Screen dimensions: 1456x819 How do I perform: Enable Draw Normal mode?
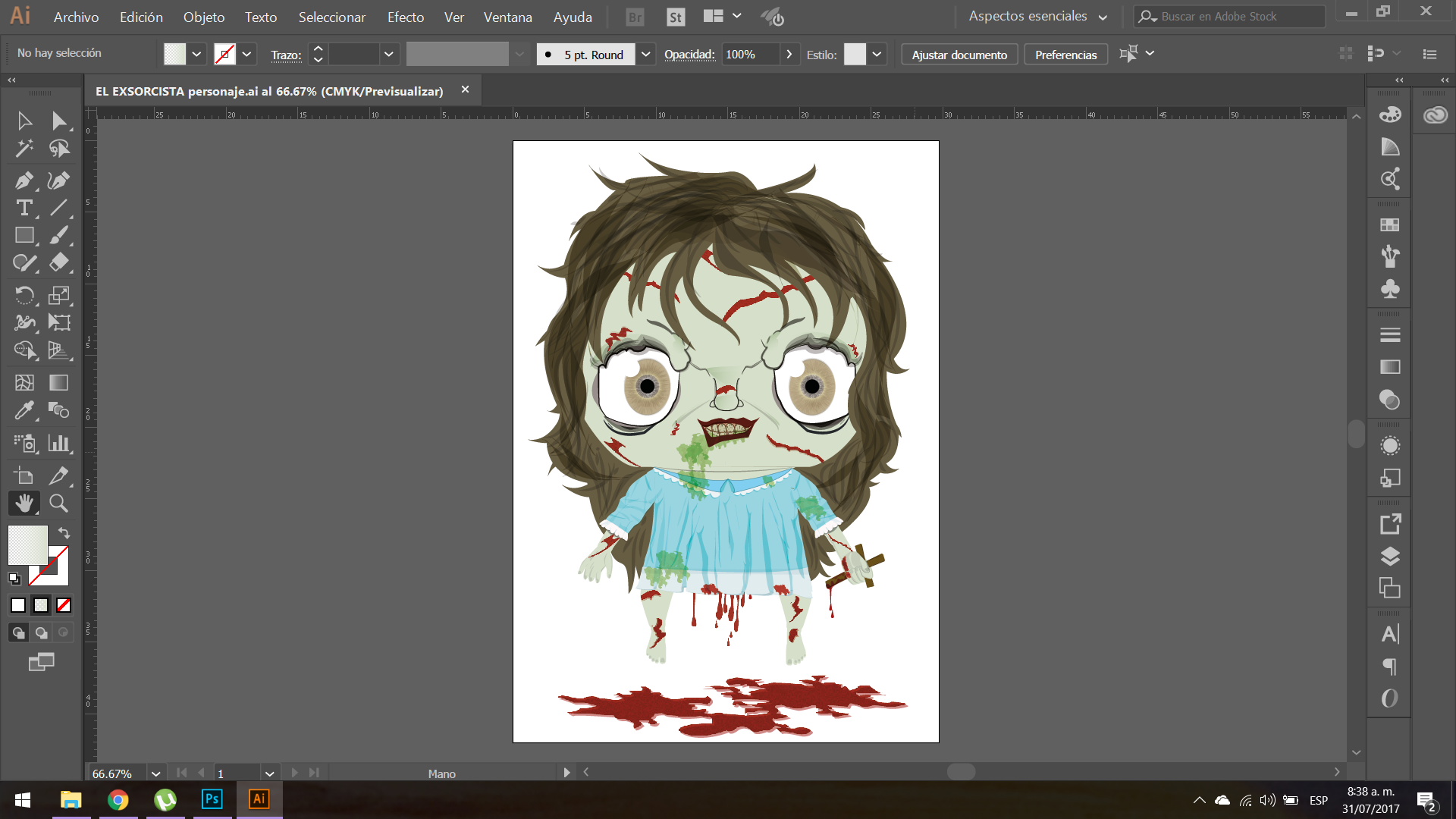coord(18,632)
